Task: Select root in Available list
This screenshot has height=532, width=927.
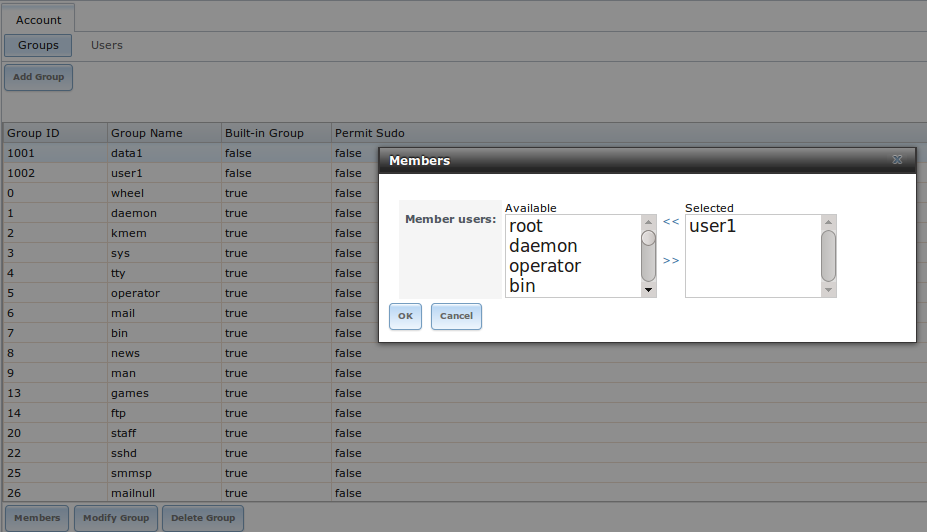Action: 526,226
